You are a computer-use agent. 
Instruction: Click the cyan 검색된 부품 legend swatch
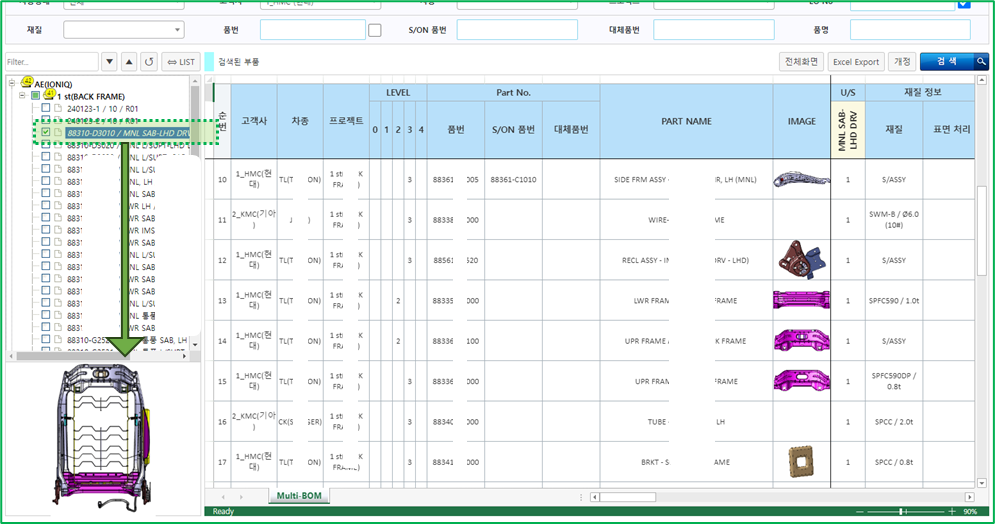pyautogui.click(x=209, y=62)
